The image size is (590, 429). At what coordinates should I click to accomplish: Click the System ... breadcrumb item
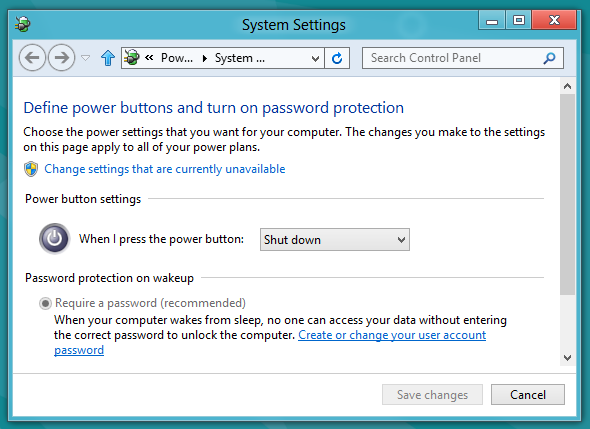240,58
